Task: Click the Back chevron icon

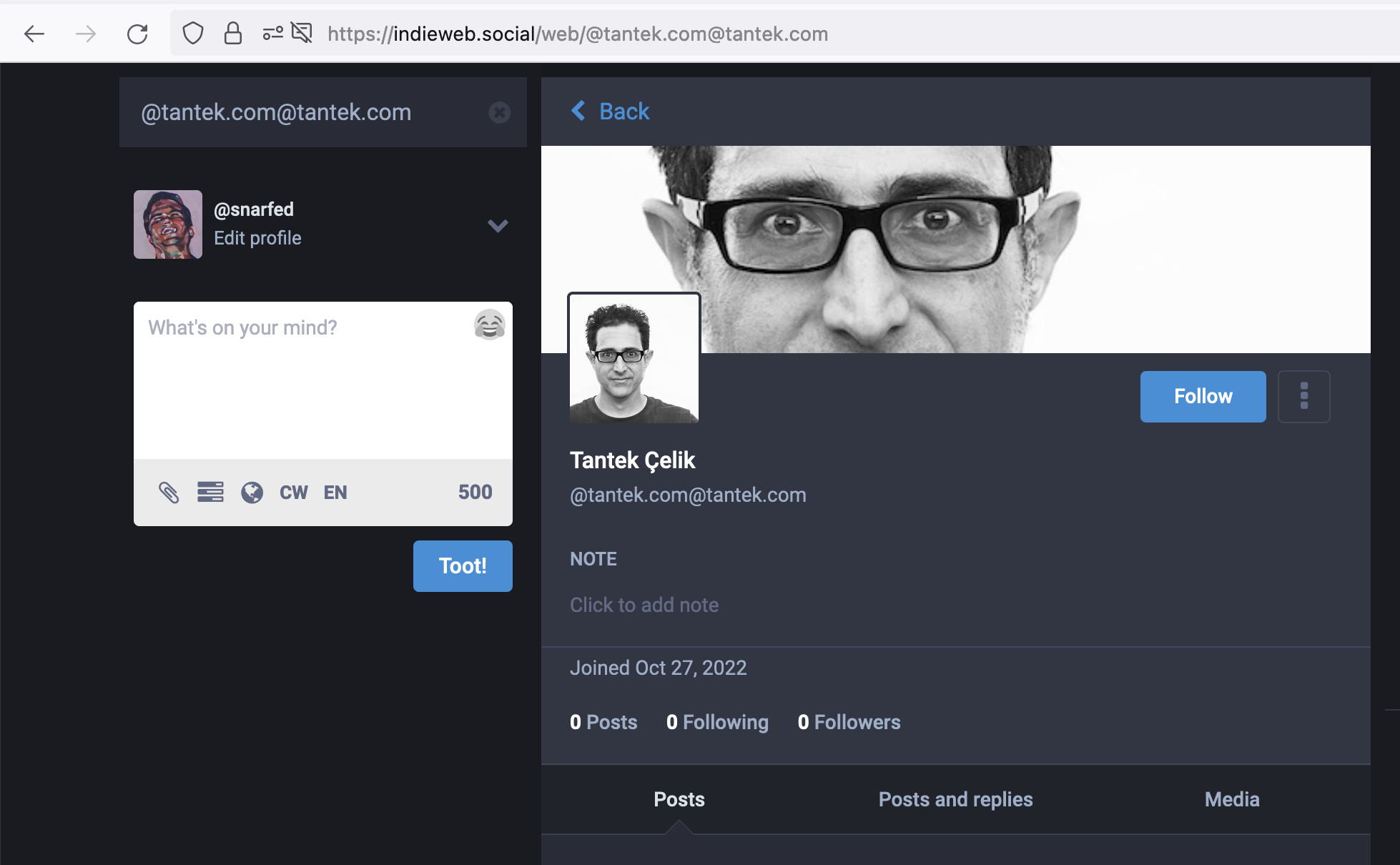Action: pyautogui.click(x=578, y=111)
